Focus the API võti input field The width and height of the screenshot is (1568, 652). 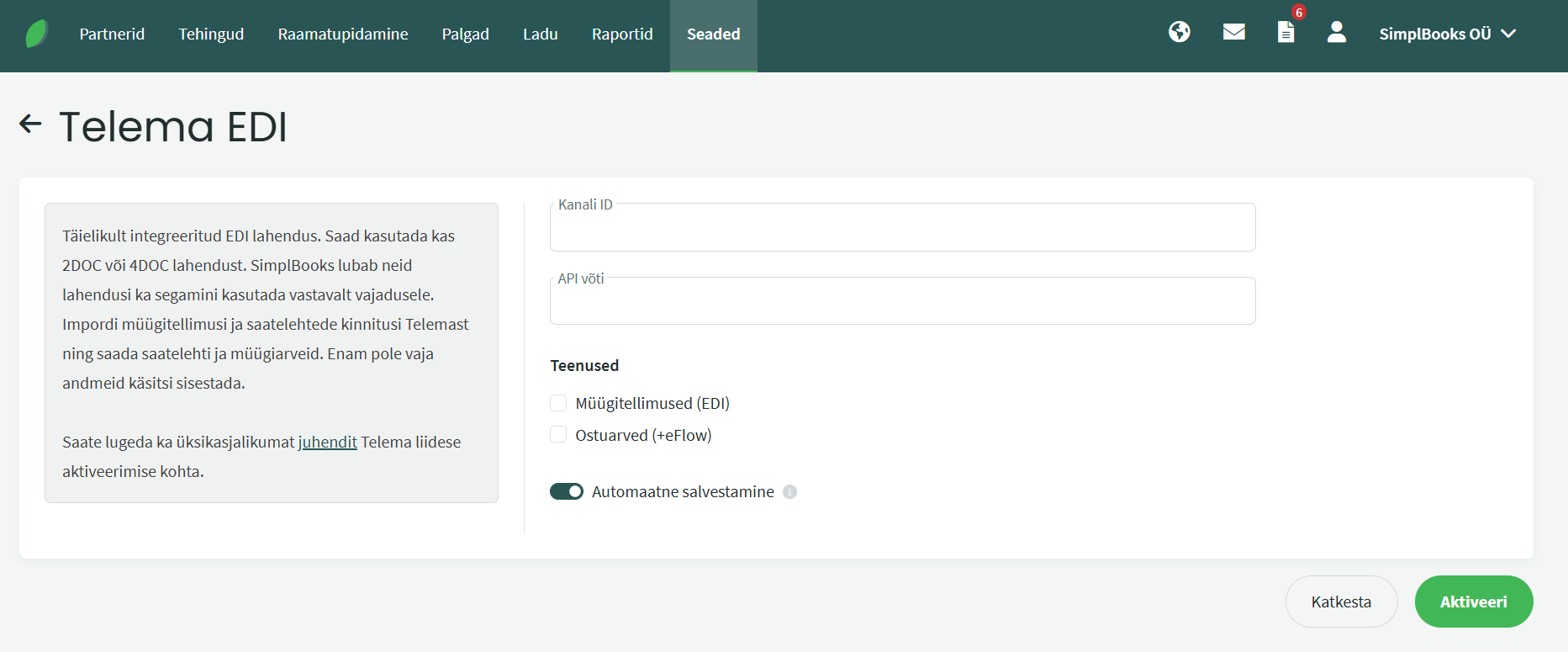[x=903, y=300]
